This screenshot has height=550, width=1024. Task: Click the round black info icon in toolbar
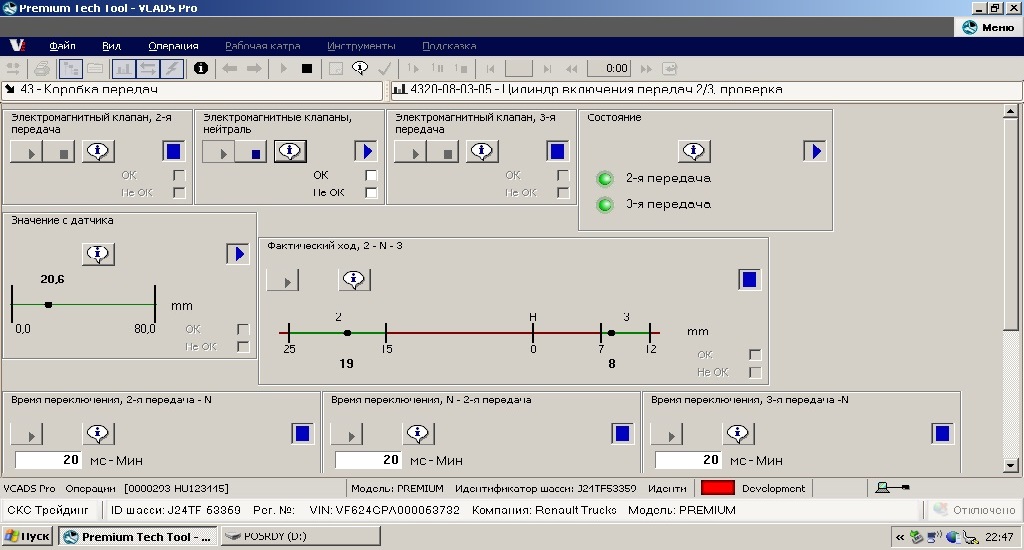pyautogui.click(x=201, y=68)
